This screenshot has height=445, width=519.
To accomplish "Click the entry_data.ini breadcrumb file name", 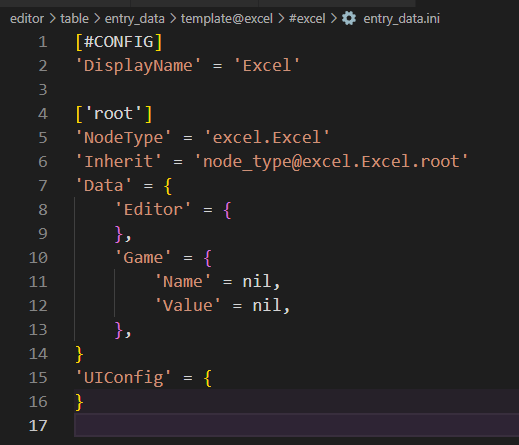I will (x=401, y=19).
